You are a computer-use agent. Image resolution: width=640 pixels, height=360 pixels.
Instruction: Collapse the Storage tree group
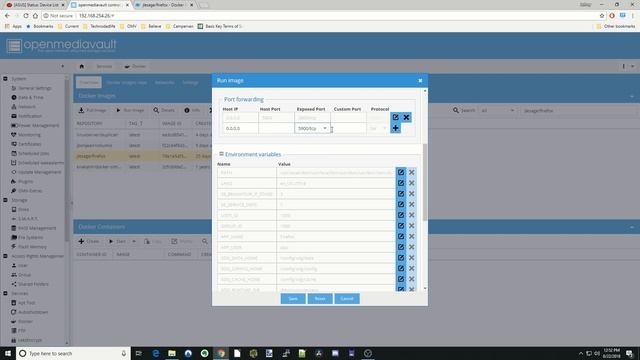click(5, 200)
